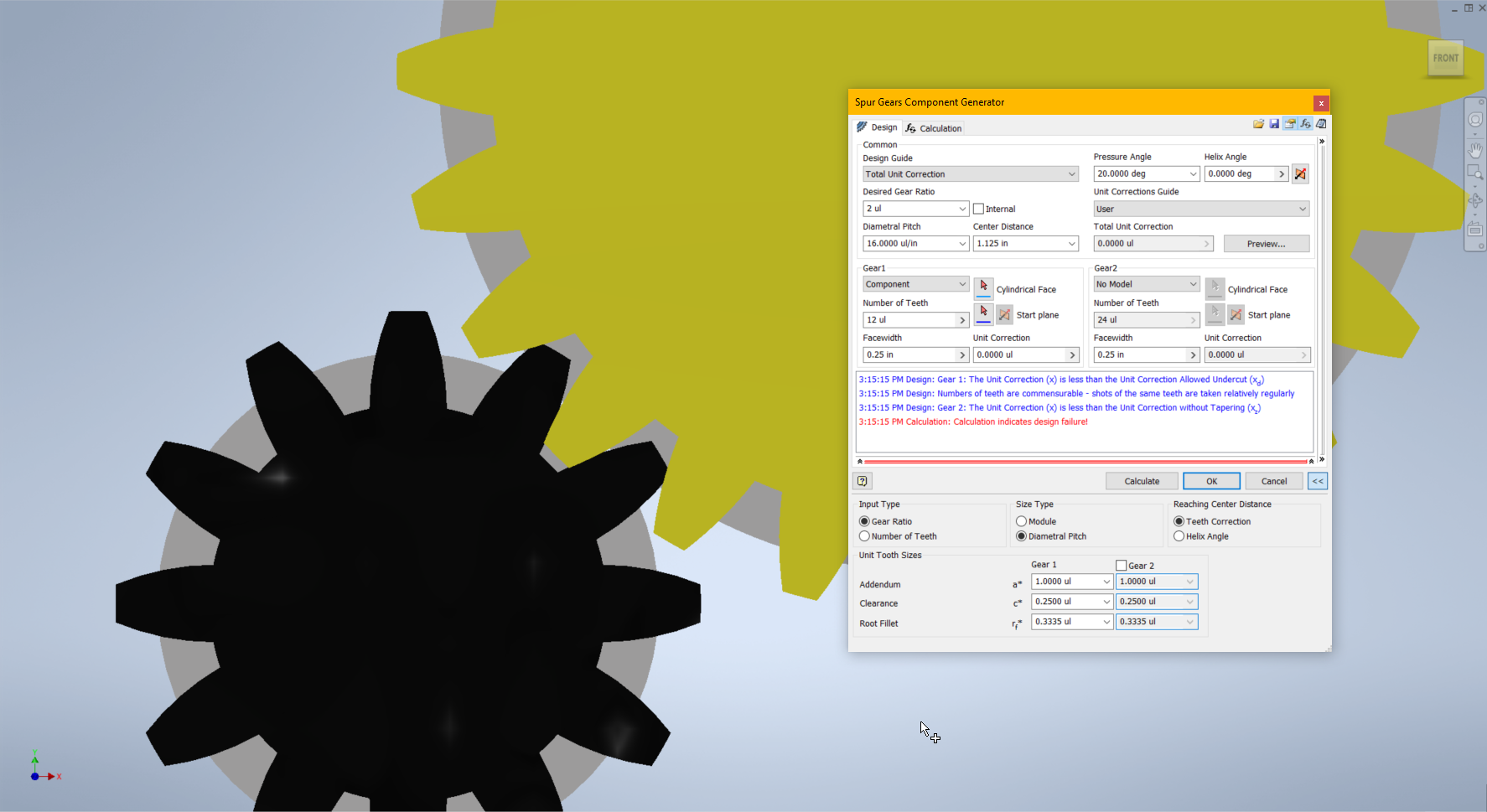Open the Design Guide dropdown
This screenshot has width=1487, height=812.
[x=971, y=174]
